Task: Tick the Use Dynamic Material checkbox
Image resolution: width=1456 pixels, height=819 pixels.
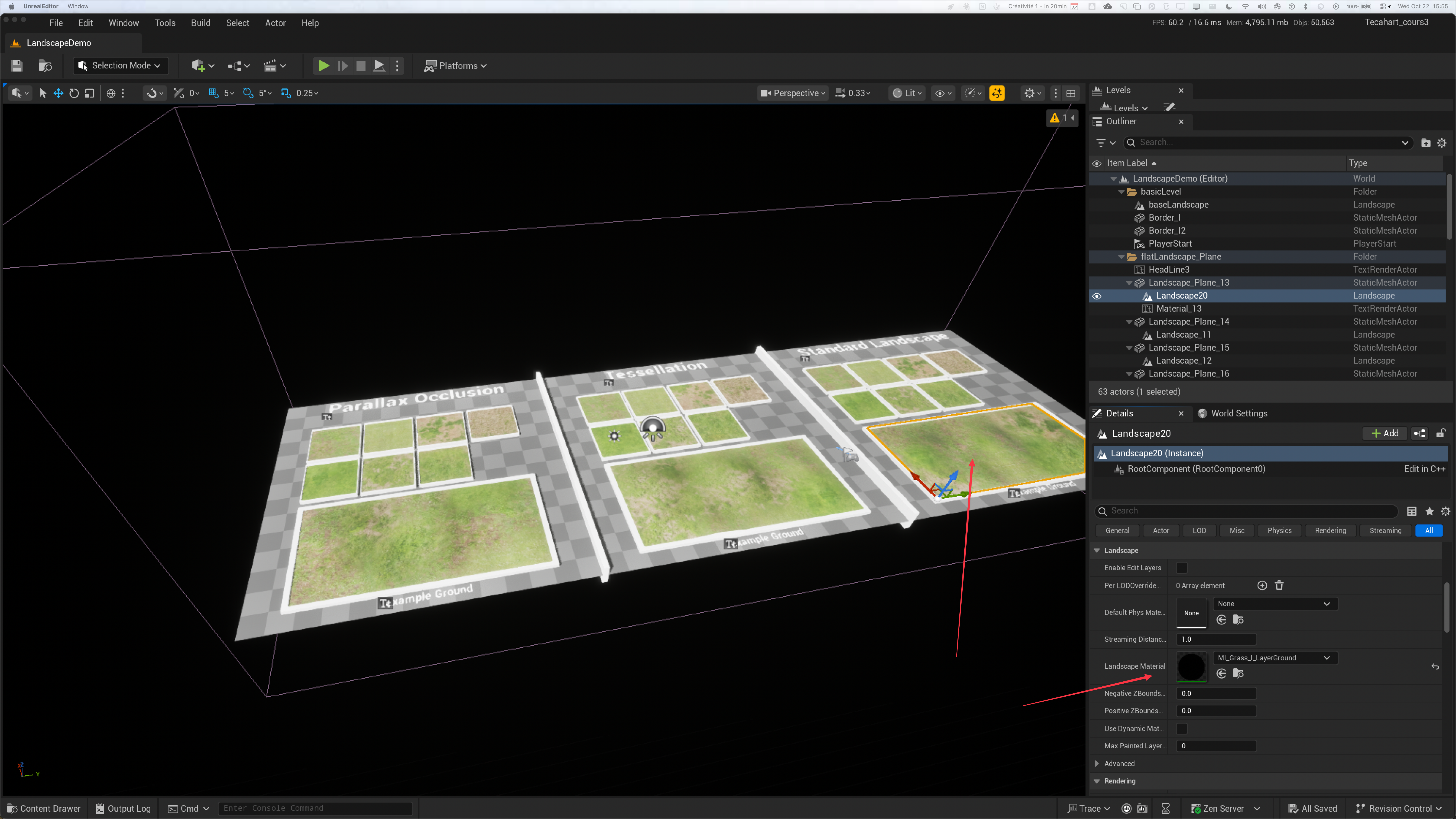Action: (1182, 729)
